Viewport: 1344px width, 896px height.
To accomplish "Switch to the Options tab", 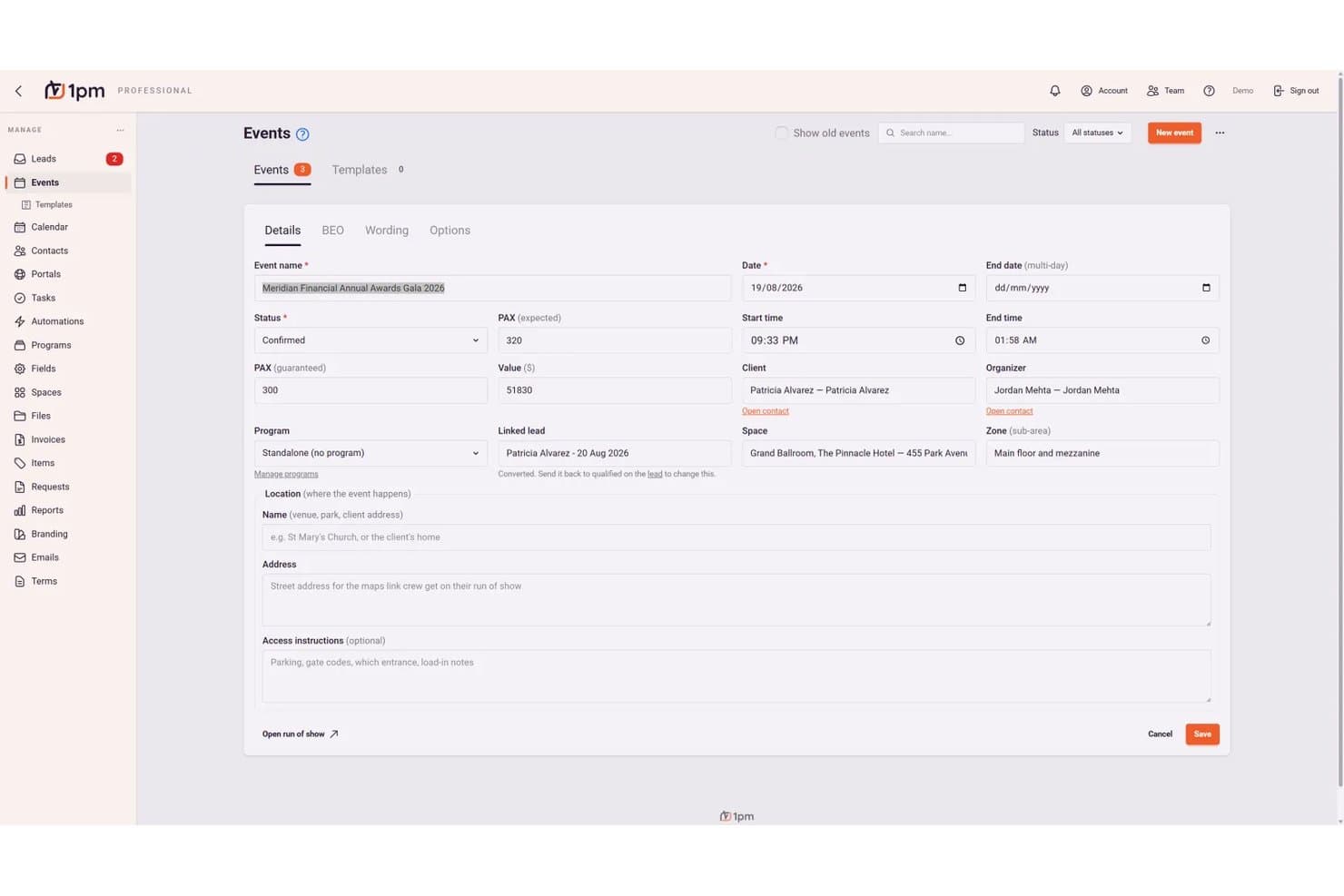I will [x=450, y=231].
